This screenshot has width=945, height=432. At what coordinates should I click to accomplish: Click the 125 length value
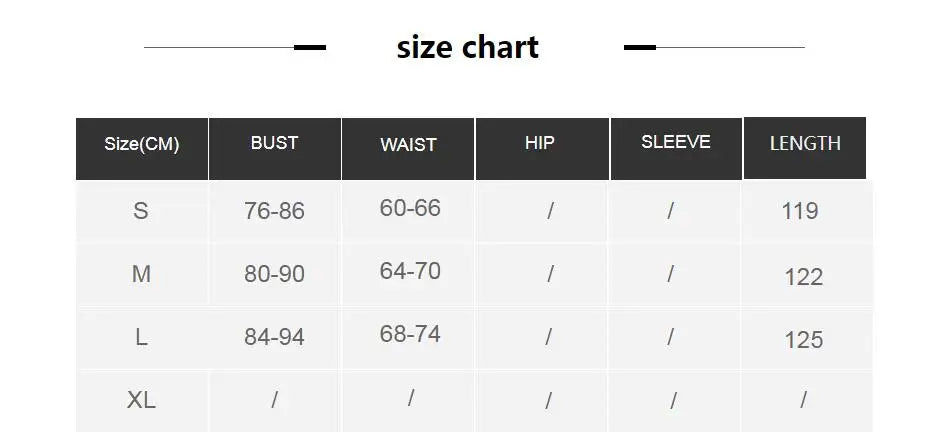tap(803, 340)
